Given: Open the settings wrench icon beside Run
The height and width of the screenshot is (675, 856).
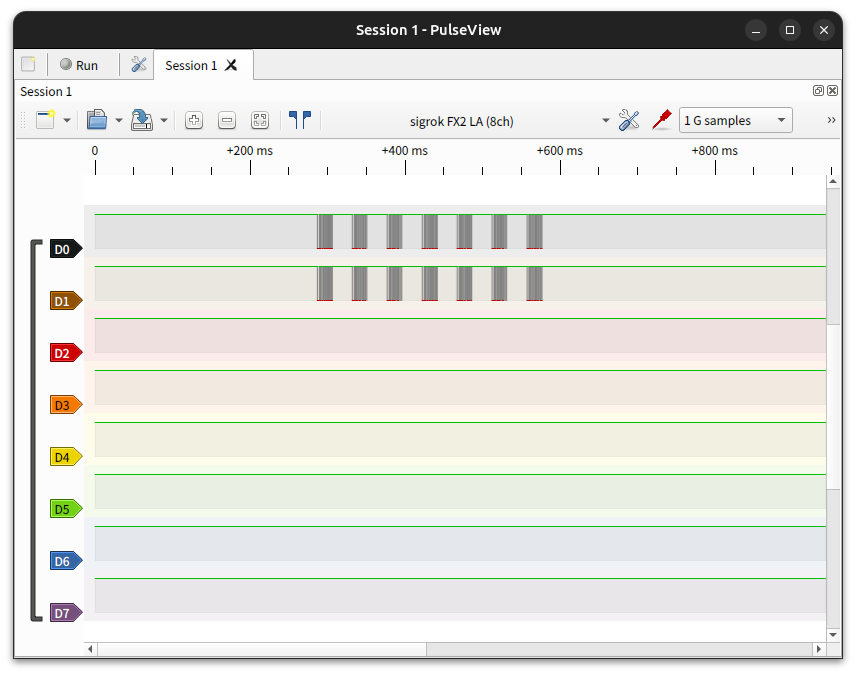Looking at the screenshot, I should tap(139, 65).
